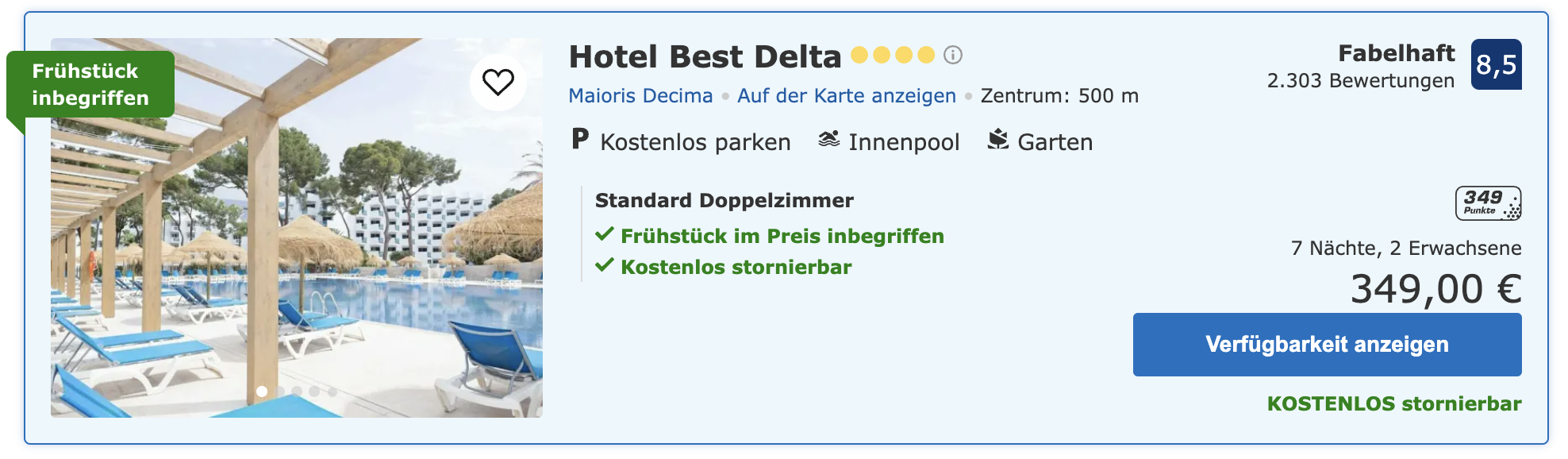Click the four yellow star rating dots
The width and height of the screenshot is (1568, 459).
893,55
